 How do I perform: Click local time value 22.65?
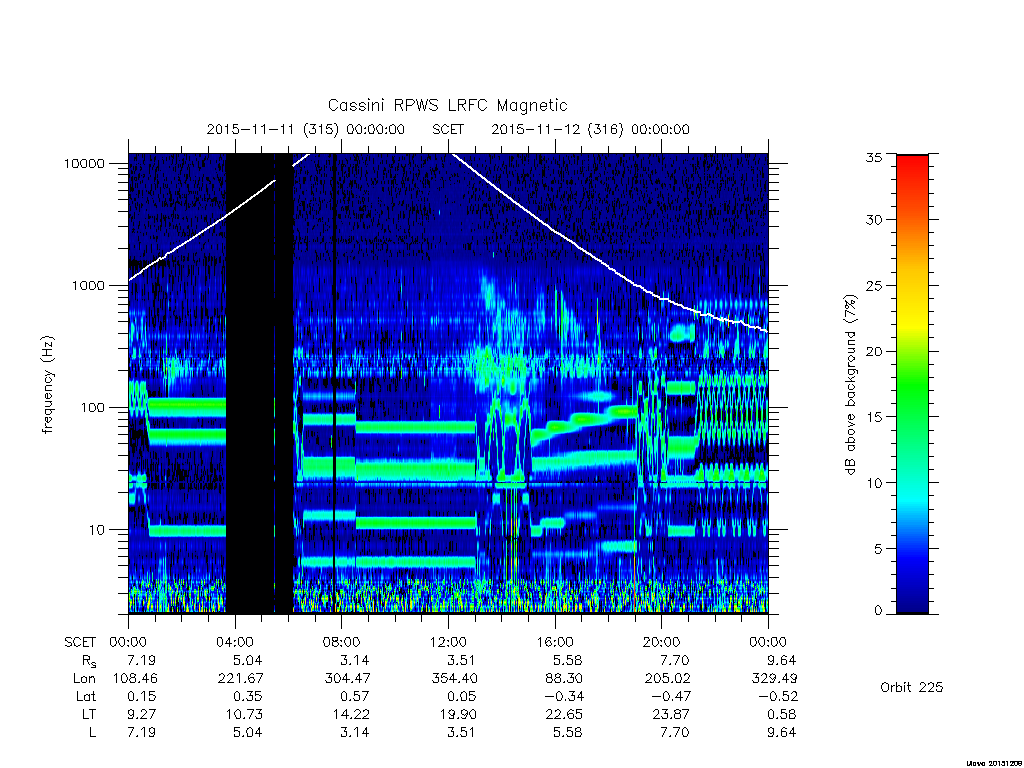[564, 714]
